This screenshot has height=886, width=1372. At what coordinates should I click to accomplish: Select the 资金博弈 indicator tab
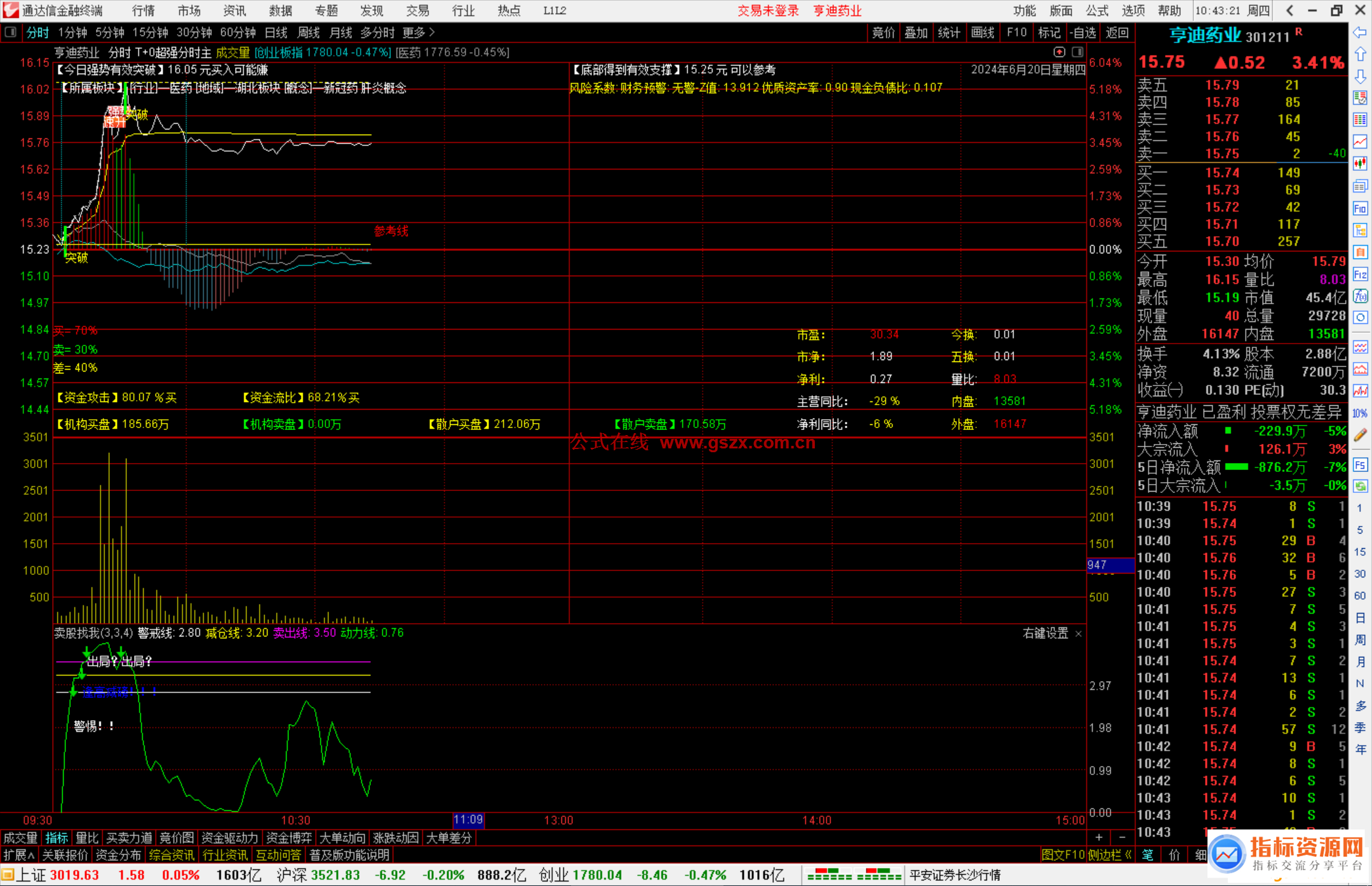coord(289,838)
